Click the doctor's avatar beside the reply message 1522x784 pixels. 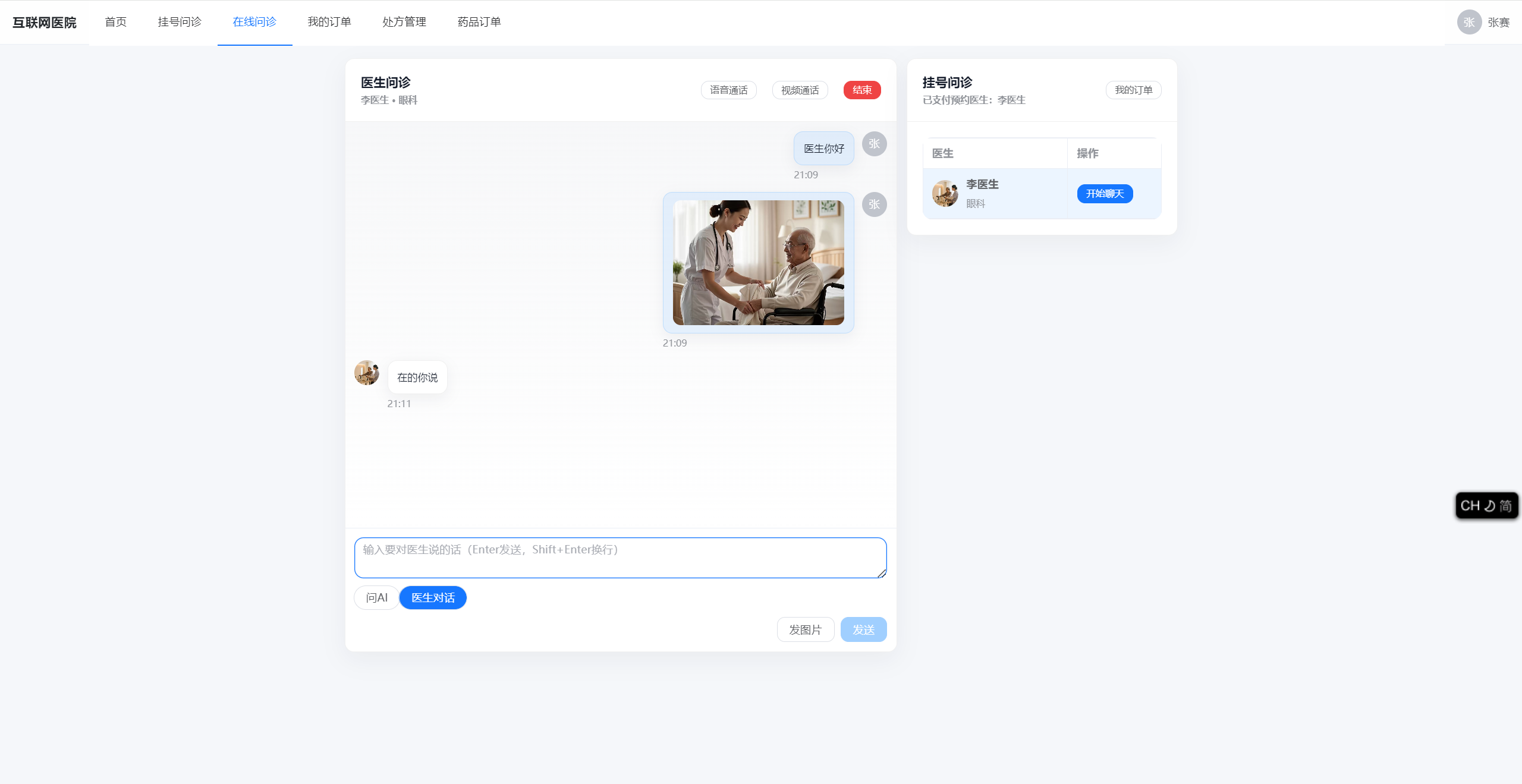367,373
